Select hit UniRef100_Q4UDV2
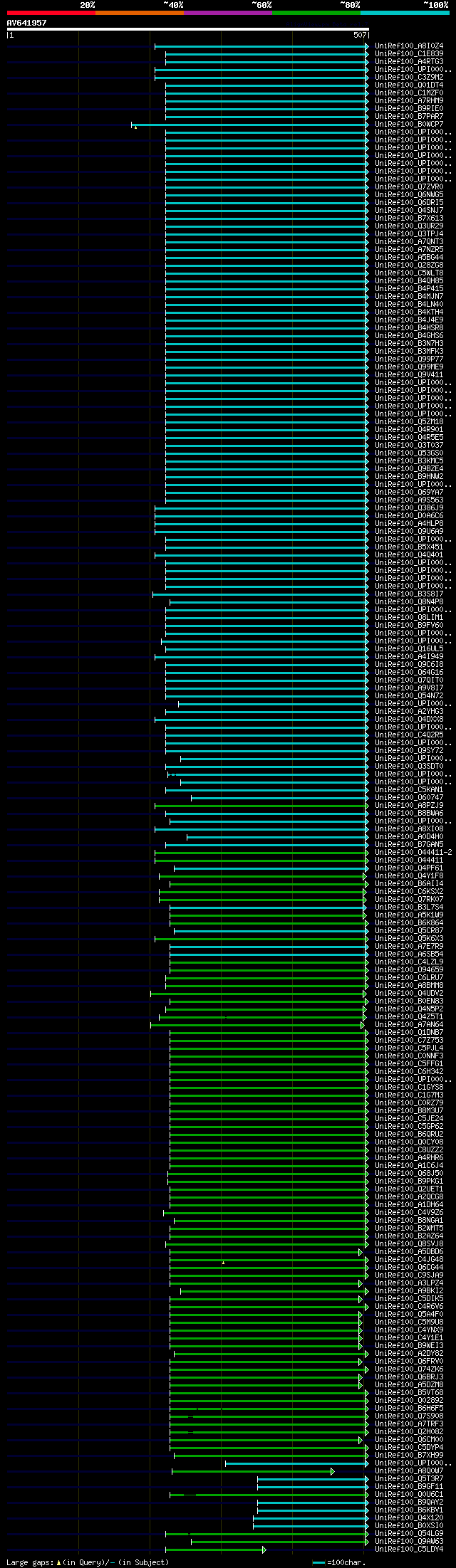Viewport: 456px width, 1568px height. coord(409,994)
